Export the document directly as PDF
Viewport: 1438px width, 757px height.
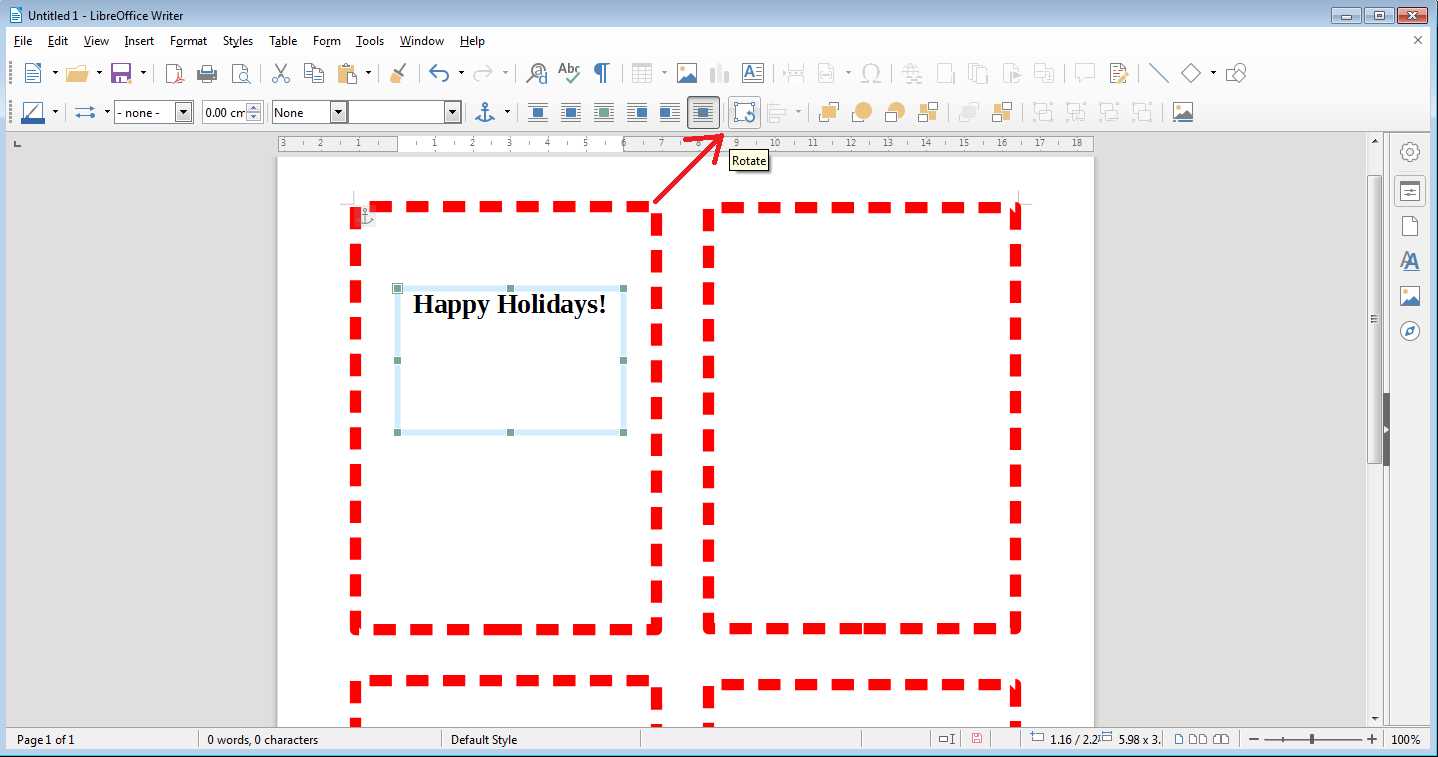pyautogui.click(x=174, y=72)
